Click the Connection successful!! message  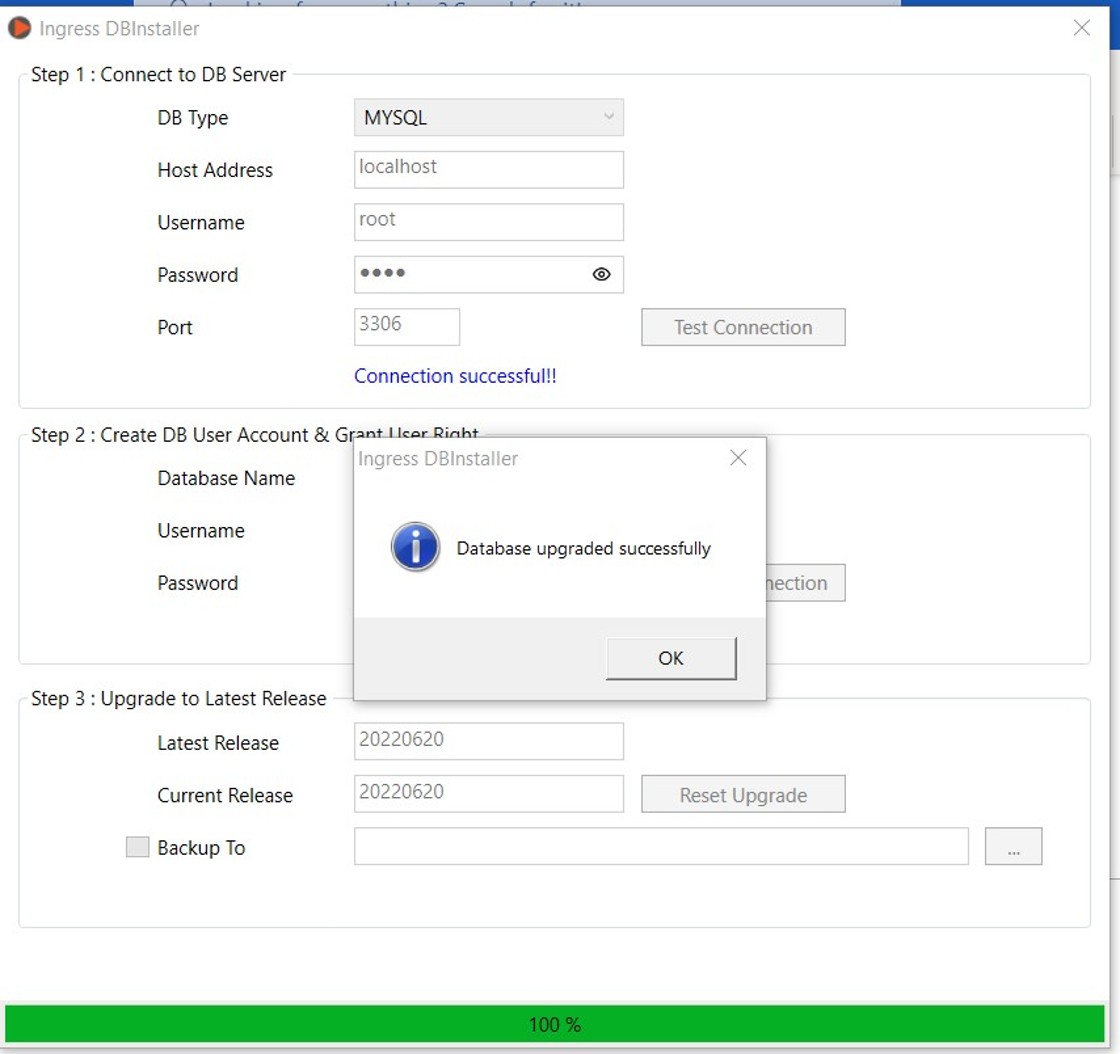455,376
